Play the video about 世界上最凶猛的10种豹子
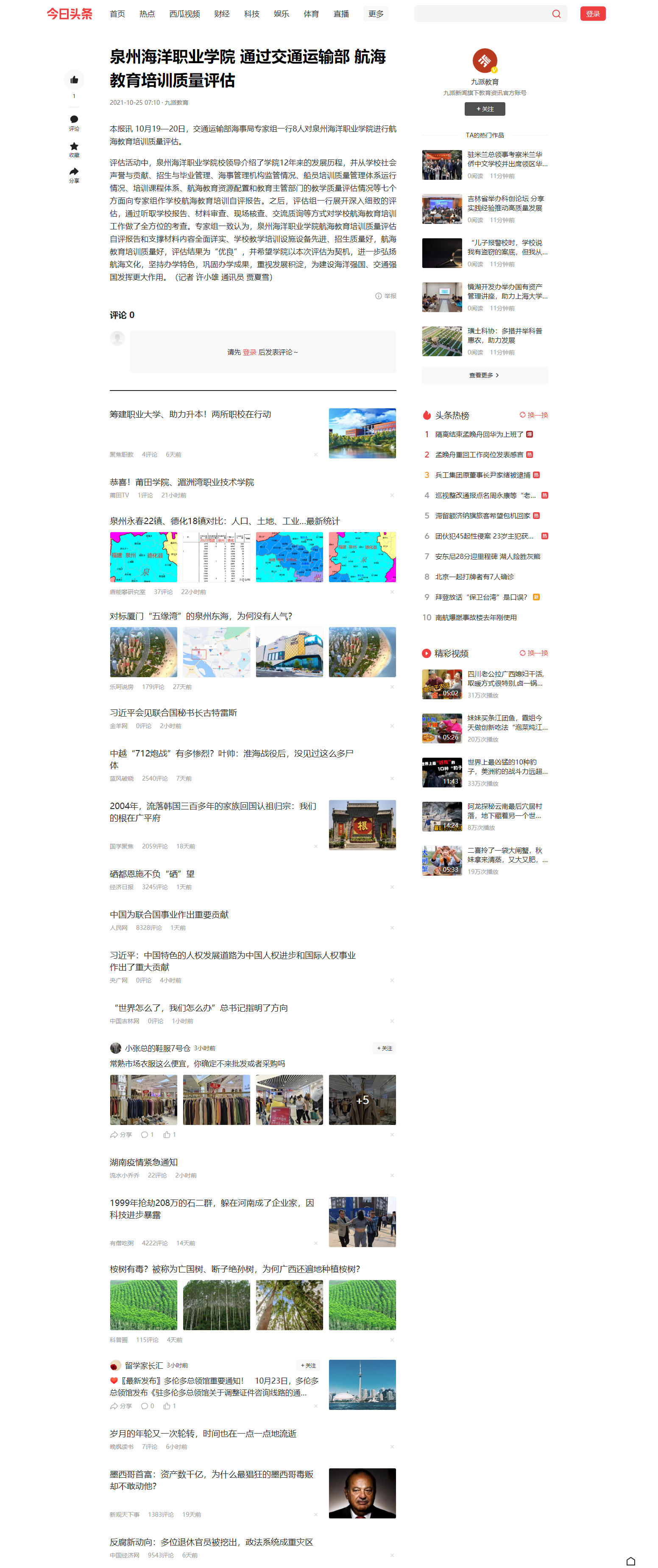 (442, 772)
